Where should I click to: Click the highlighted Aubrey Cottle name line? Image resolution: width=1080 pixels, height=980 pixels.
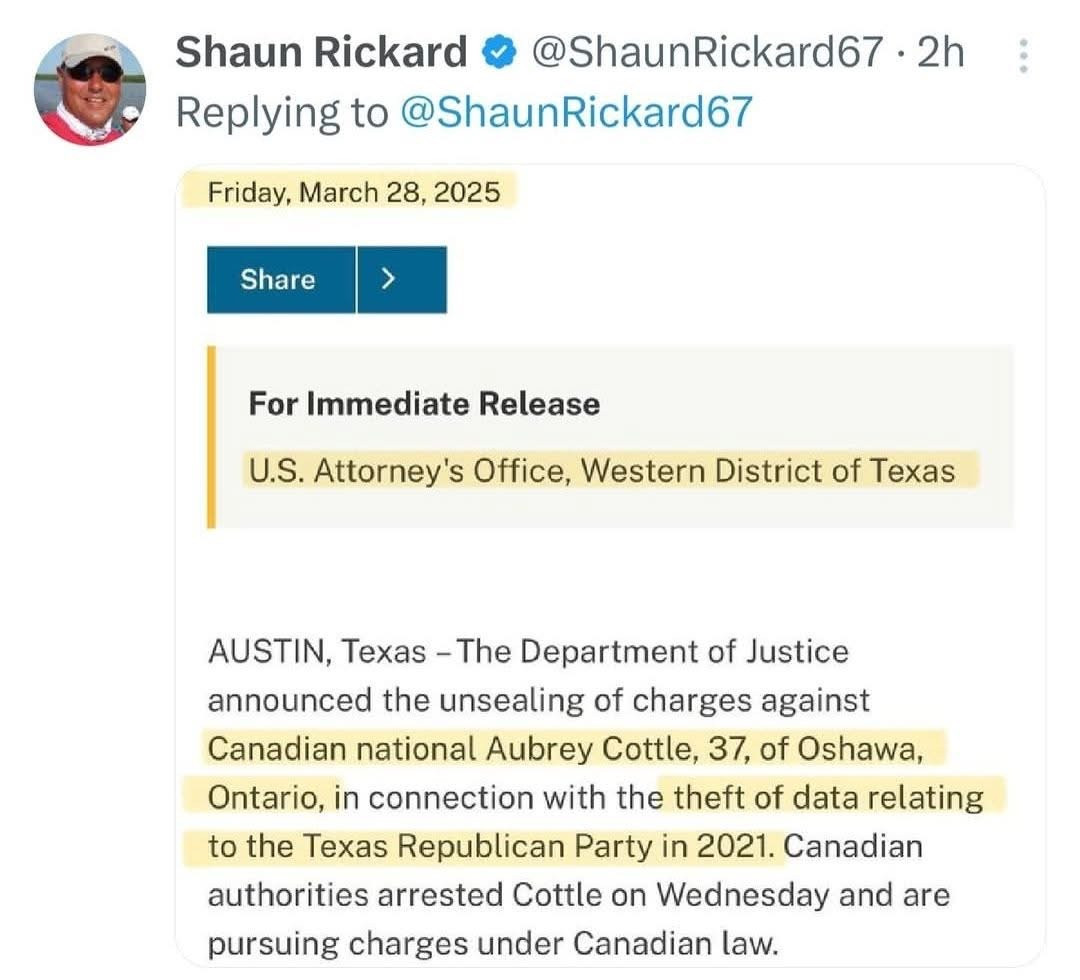tap(574, 748)
